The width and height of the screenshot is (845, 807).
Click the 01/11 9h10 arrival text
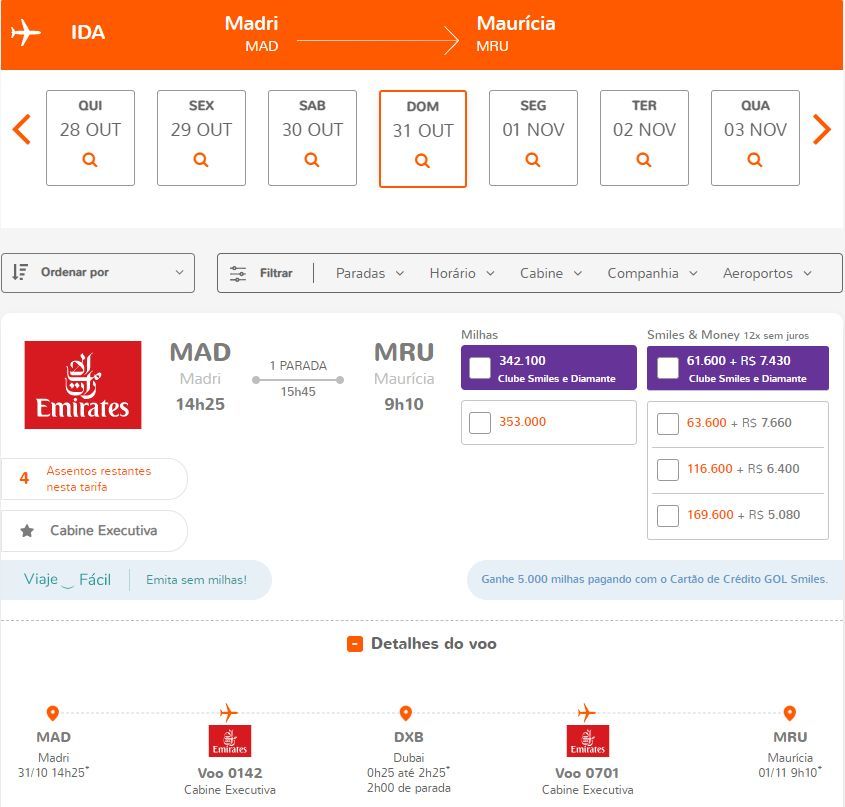(790, 772)
